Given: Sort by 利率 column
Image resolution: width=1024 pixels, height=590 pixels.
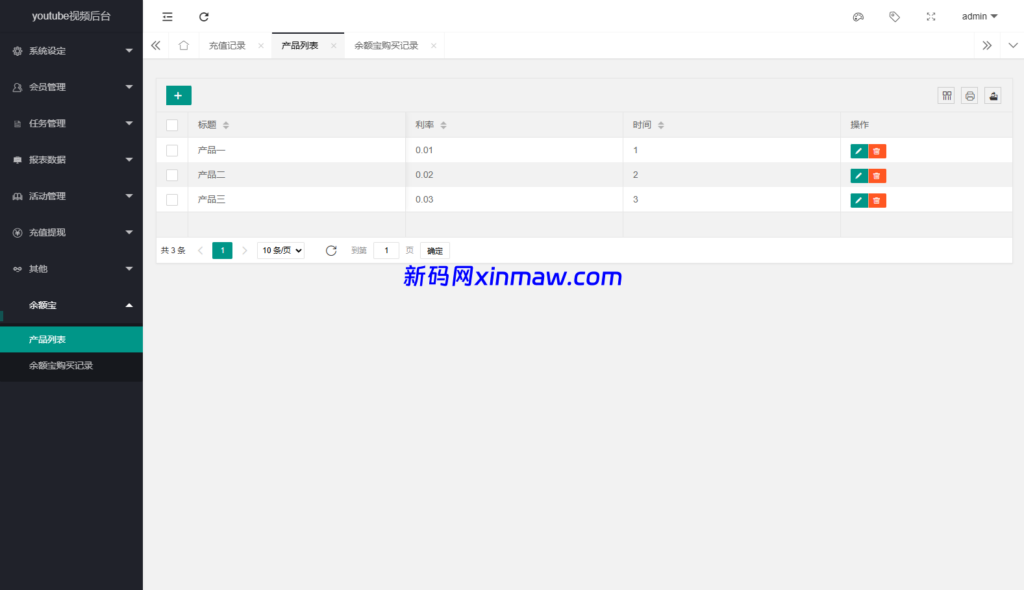Looking at the screenshot, I should coord(443,125).
